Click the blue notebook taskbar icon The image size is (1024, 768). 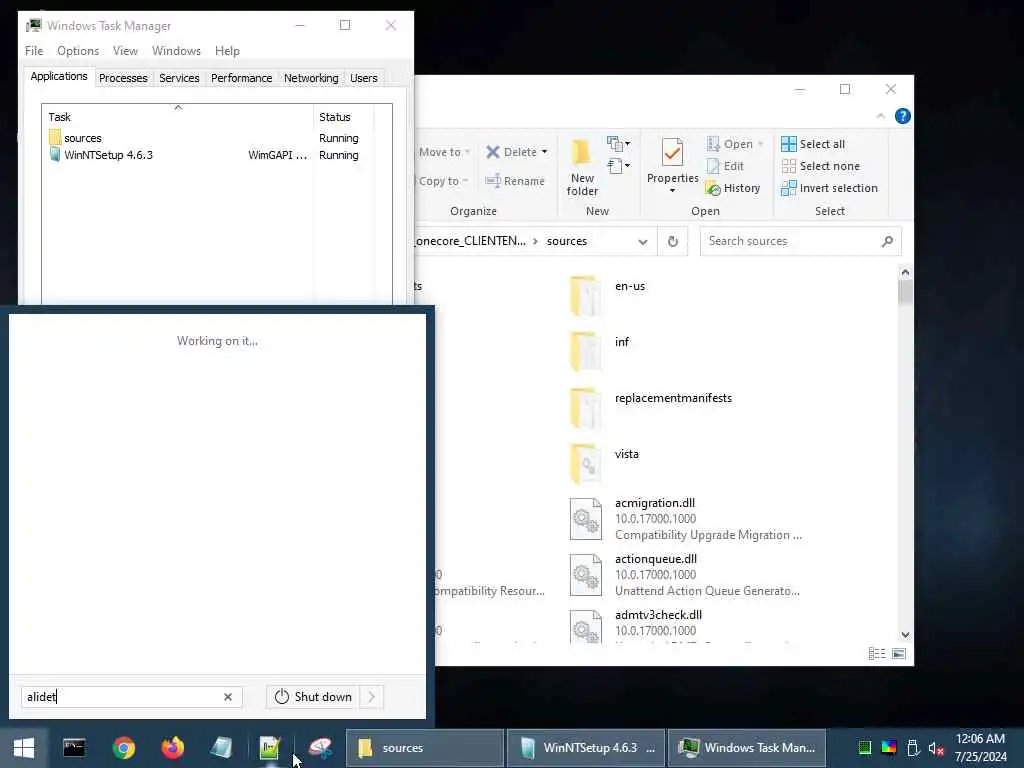click(221, 748)
